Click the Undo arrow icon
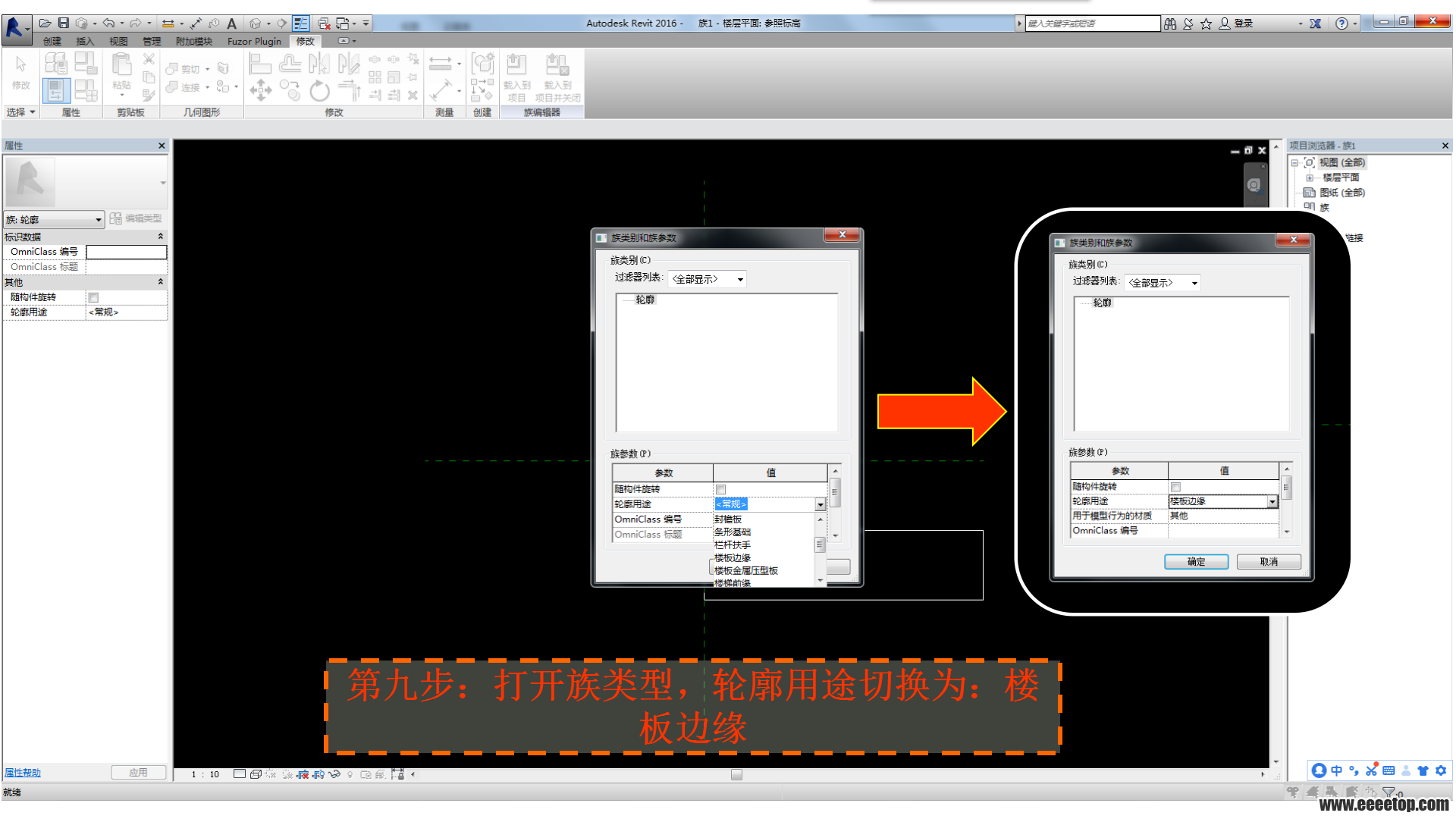The image size is (1456, 819). pyautogui.click(x=108, y=24)
